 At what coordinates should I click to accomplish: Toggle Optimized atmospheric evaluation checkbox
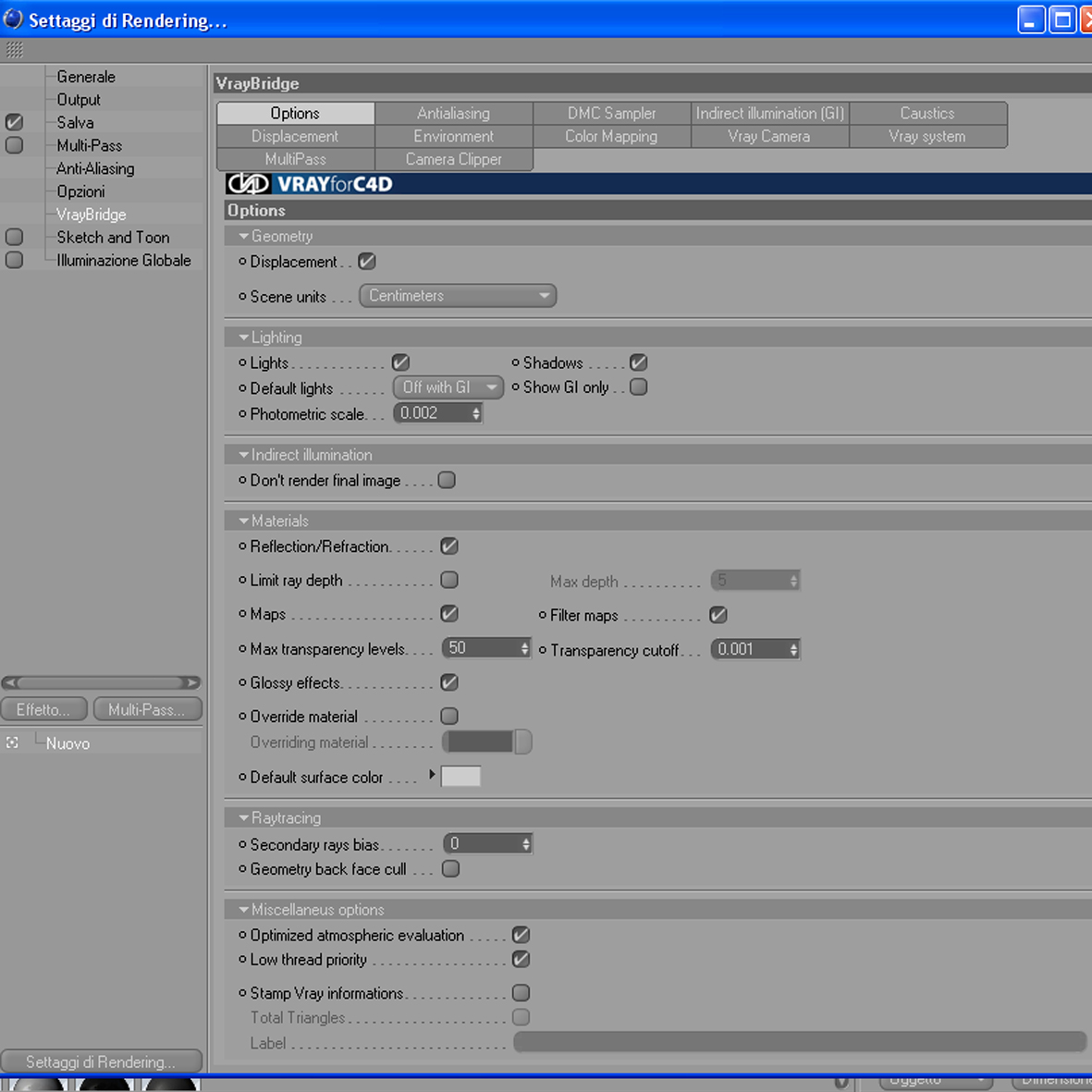click(x=521, y=935)
